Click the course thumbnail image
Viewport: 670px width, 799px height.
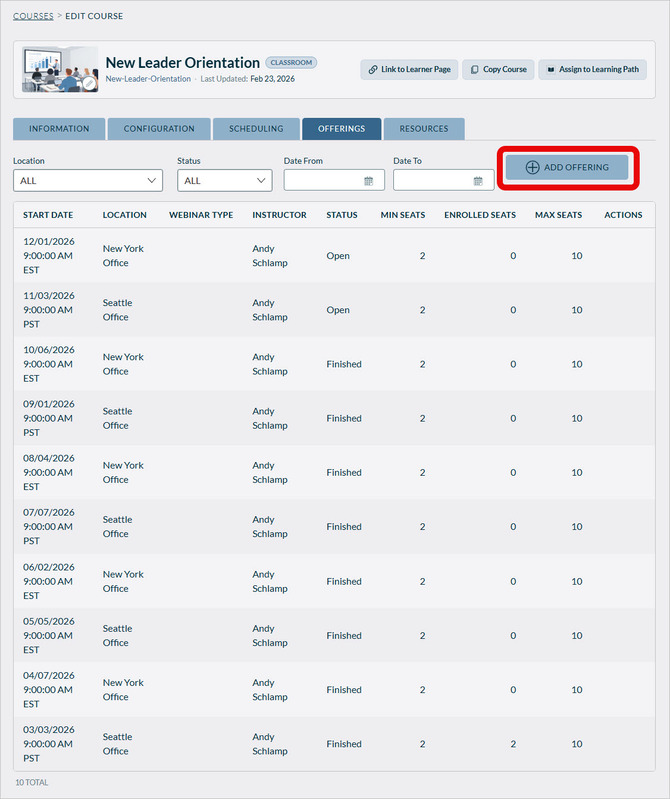click(x=60, y=69)
